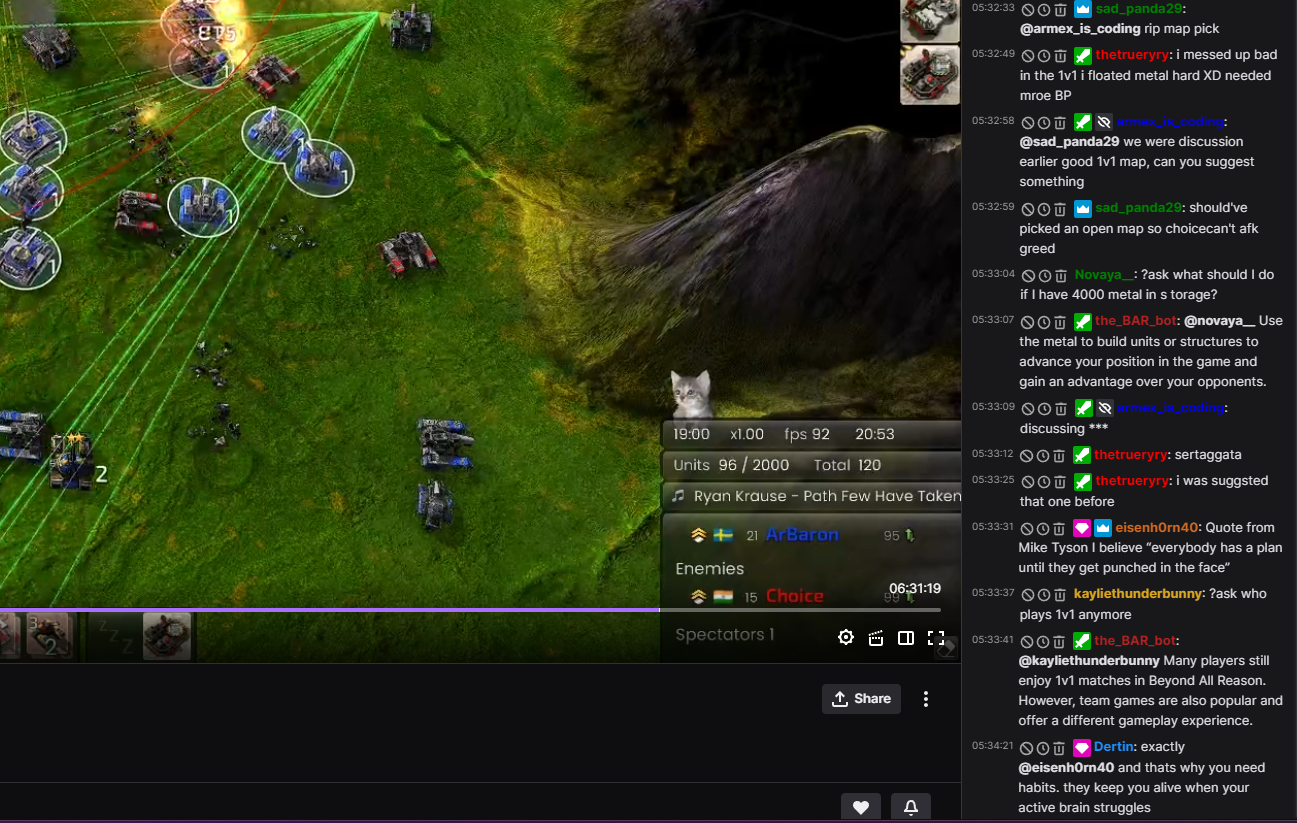Click the factory build icon beside the ZZZ icon
The width and height of the screenshot is (1297, 823).
tap(166, 636)
